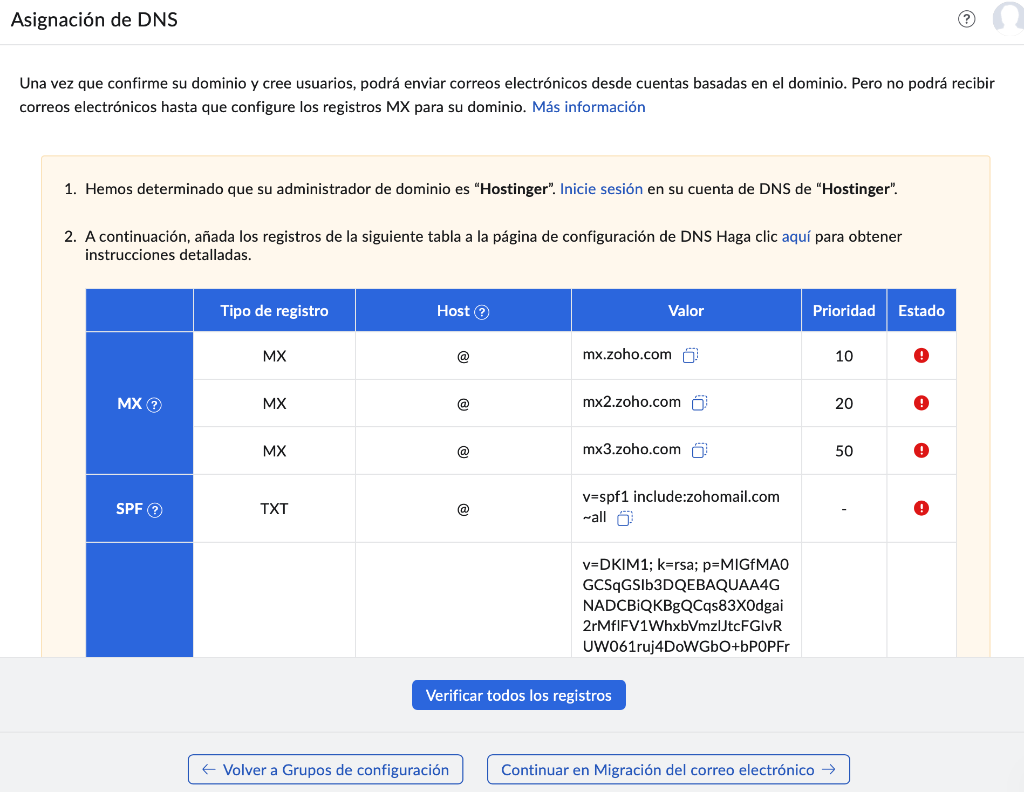Copy the mx.zoho.com value
The width and height of the screenshot is (1024, 792).
coord(691,356)
